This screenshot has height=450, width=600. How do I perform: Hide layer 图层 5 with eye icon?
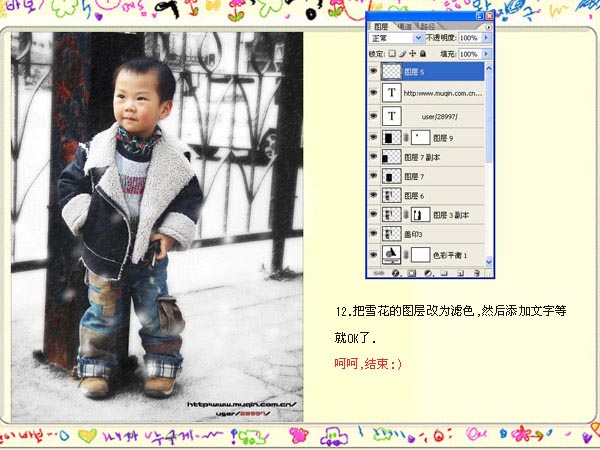374,72
